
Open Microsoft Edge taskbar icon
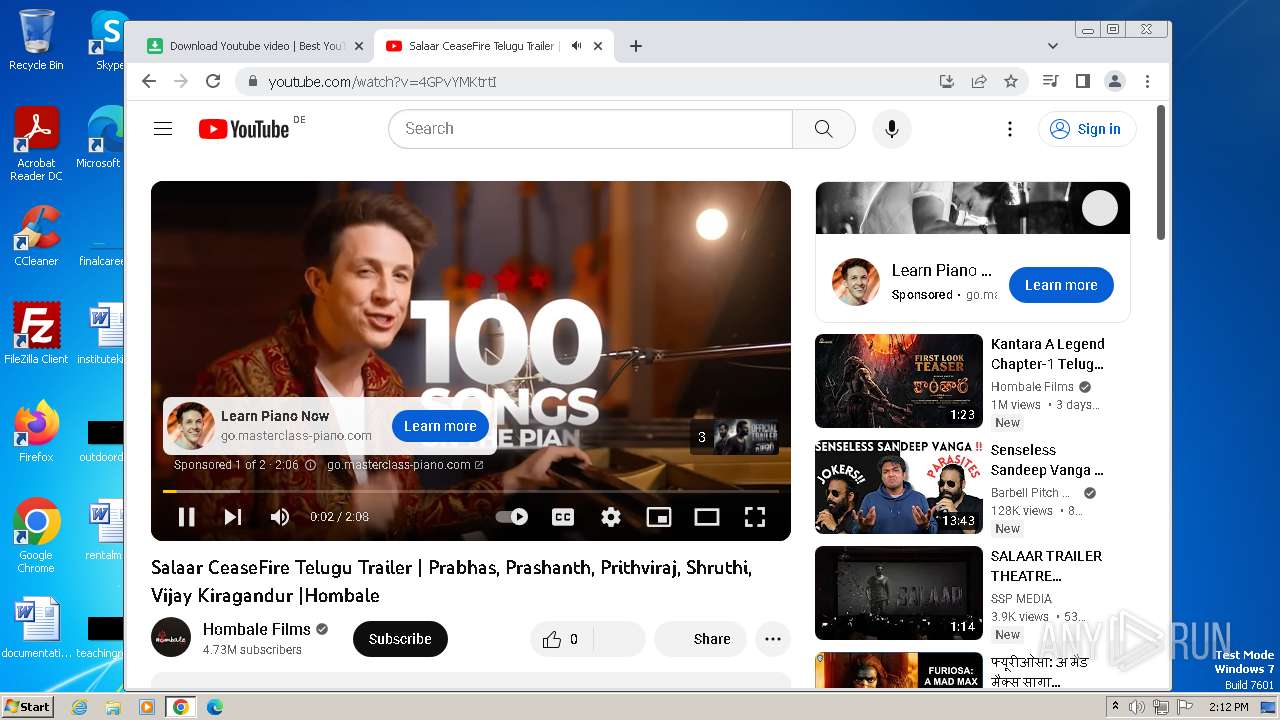point(214,707)
